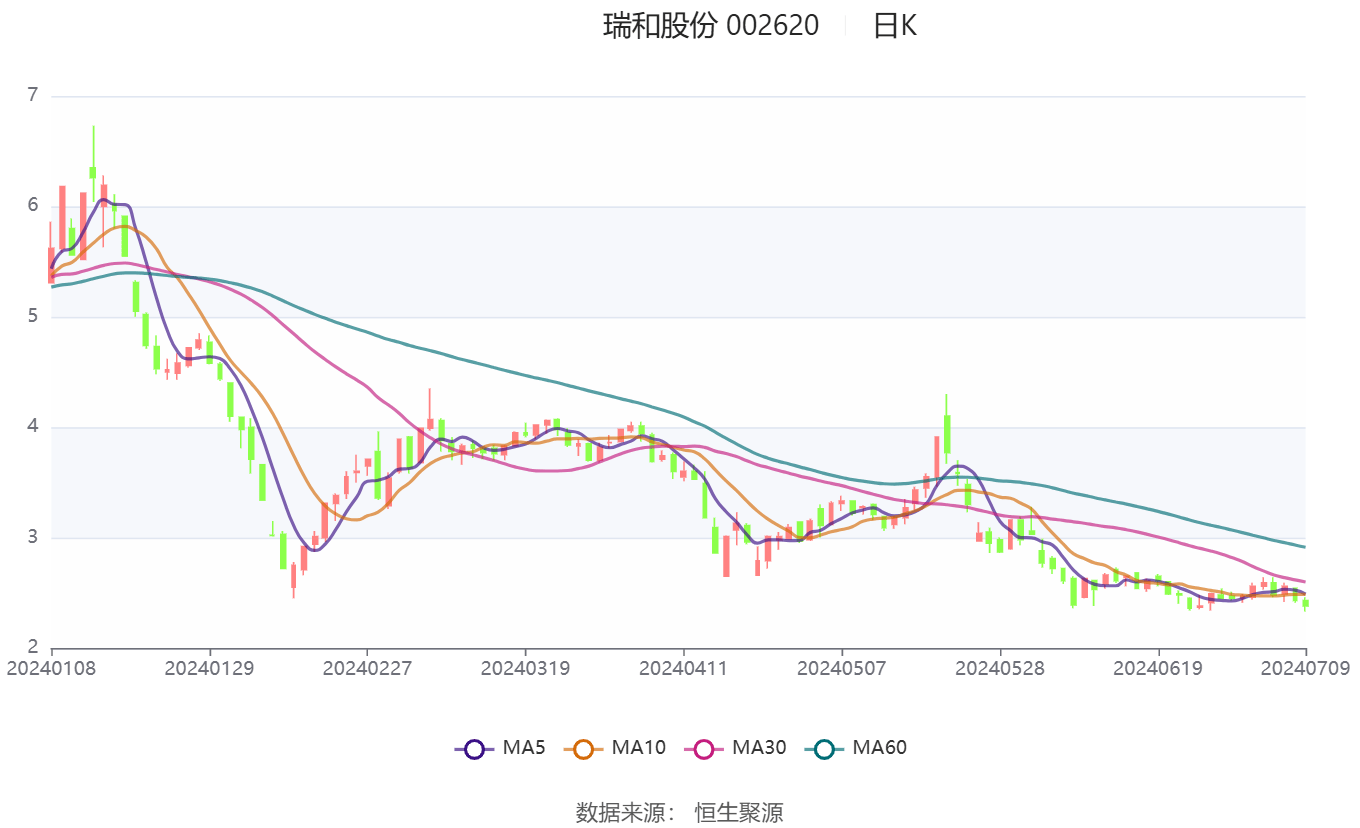The width and height of the screenshot is (1360, 828).
Task: Toggle the MA5 legend series
Action: tap(500, 748)
